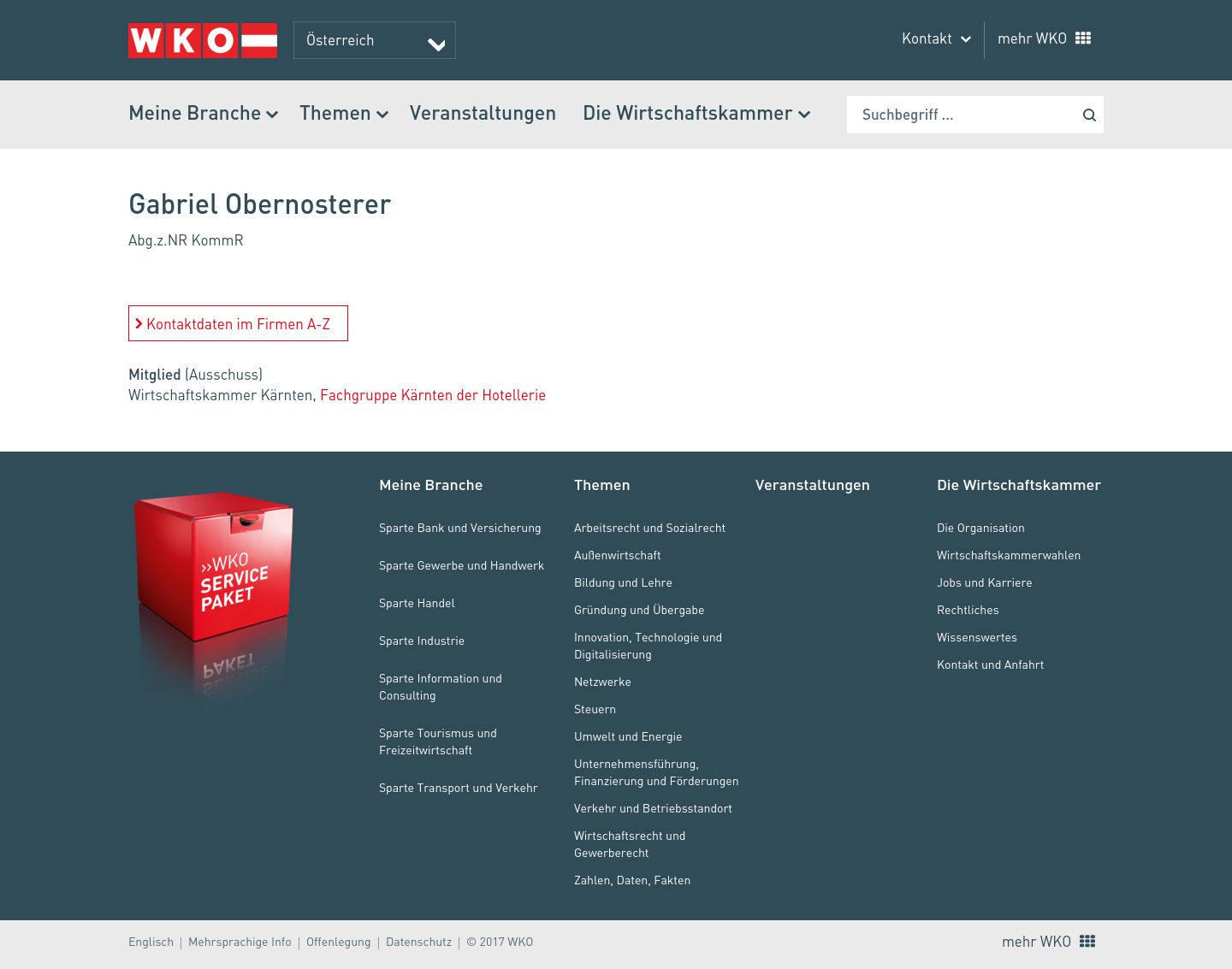
Task: Open Sparte Tourismus und Freizeitwirtschaft
Action: click(x=438, y=742)
